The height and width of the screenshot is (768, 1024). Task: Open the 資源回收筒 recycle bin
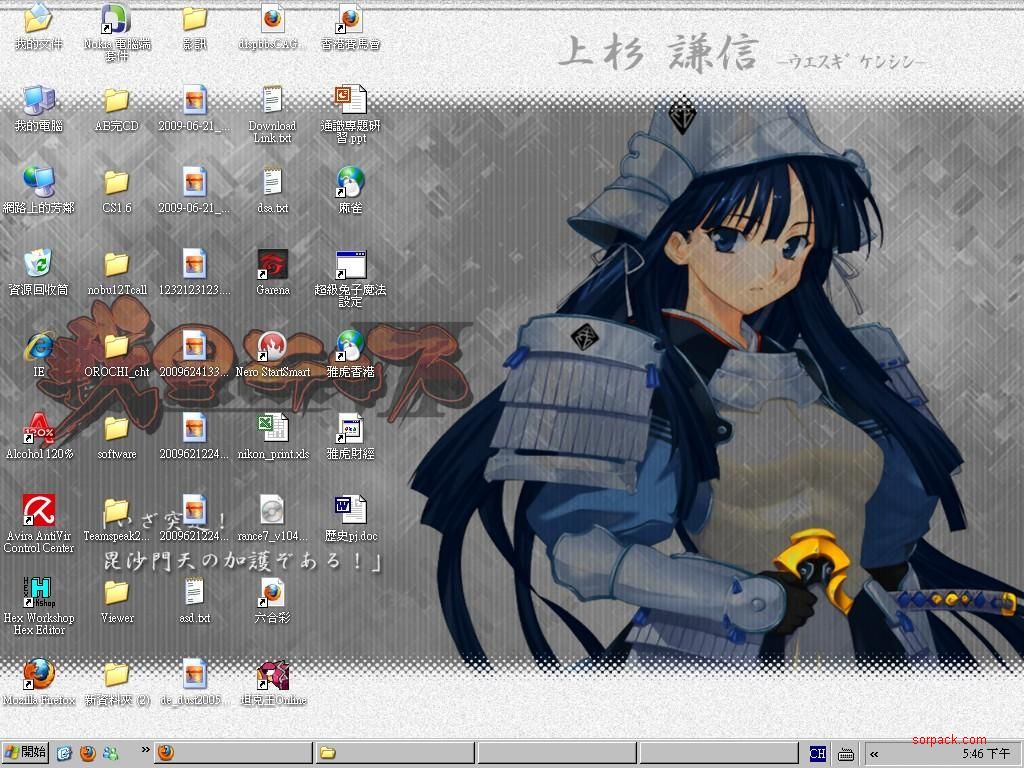tap(39, 266)
